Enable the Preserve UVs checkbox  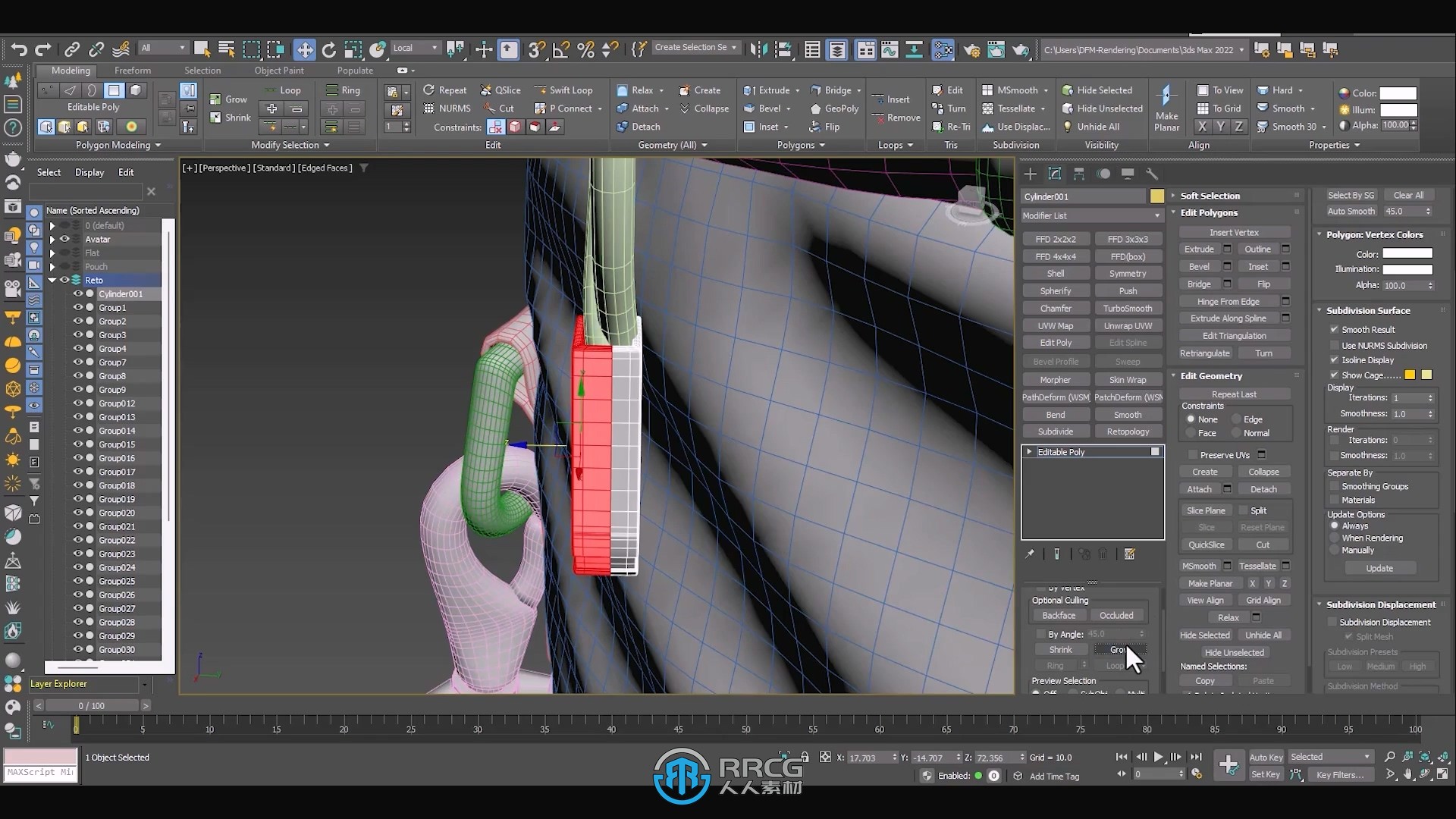1193,455
